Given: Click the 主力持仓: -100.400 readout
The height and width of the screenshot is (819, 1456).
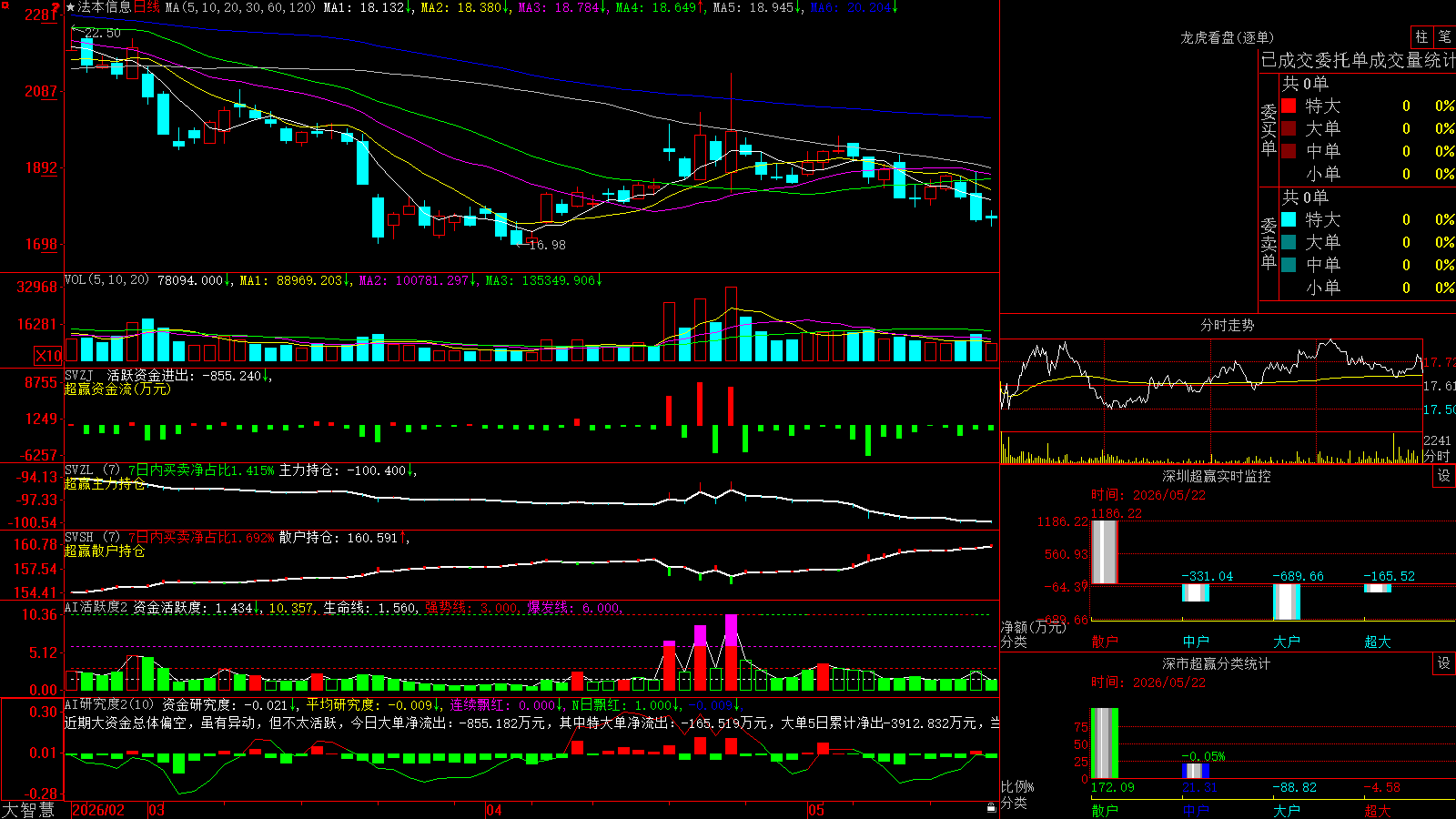Looking at the screenshot, I should point(347,470).
